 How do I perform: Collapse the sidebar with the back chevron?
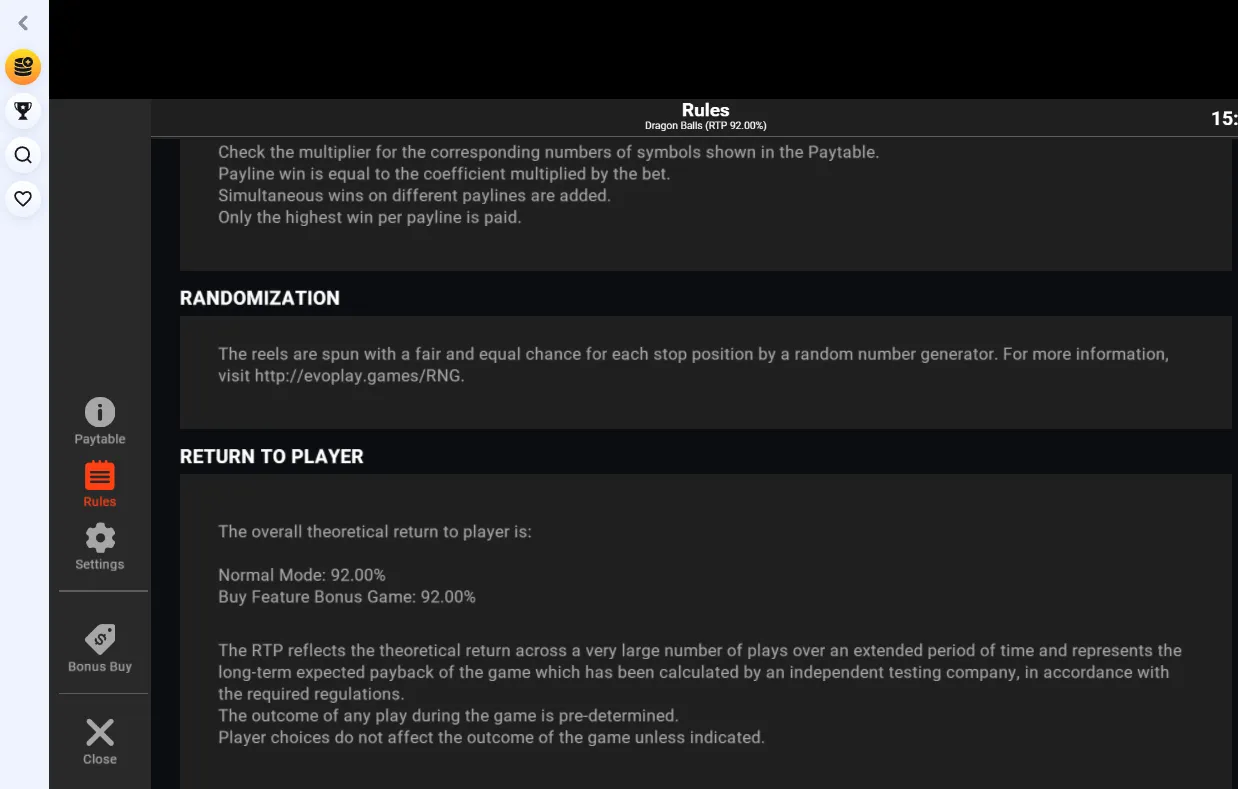click(23, 23)
